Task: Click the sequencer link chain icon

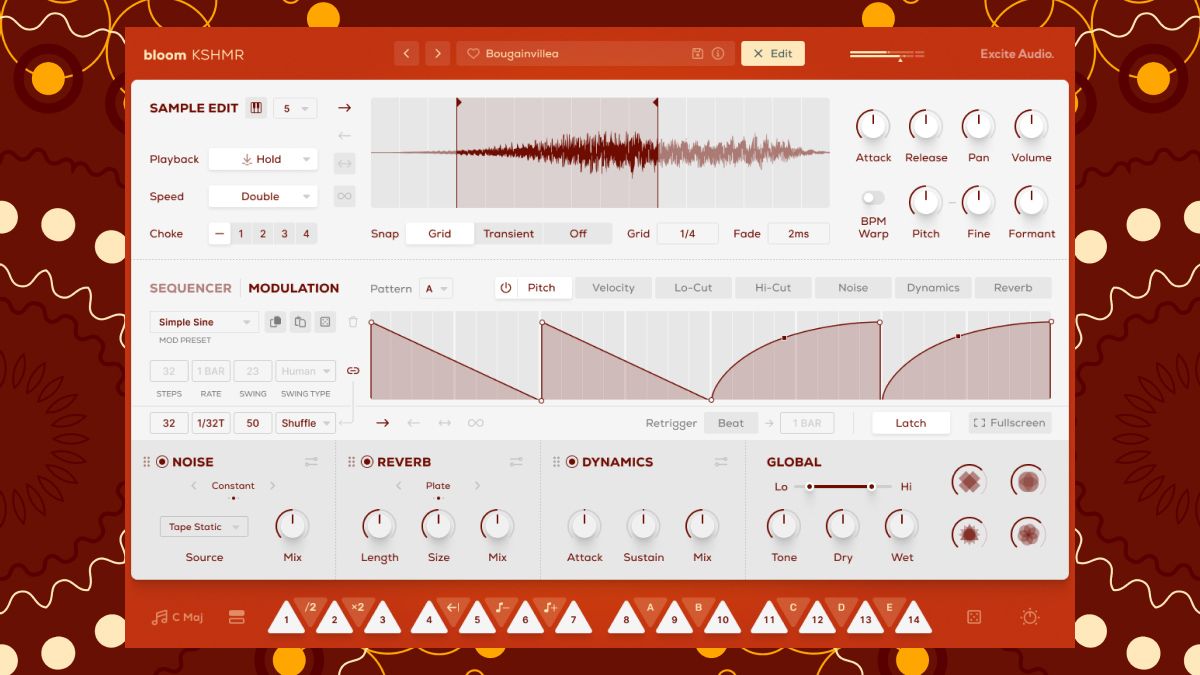Action: point(353,370)
